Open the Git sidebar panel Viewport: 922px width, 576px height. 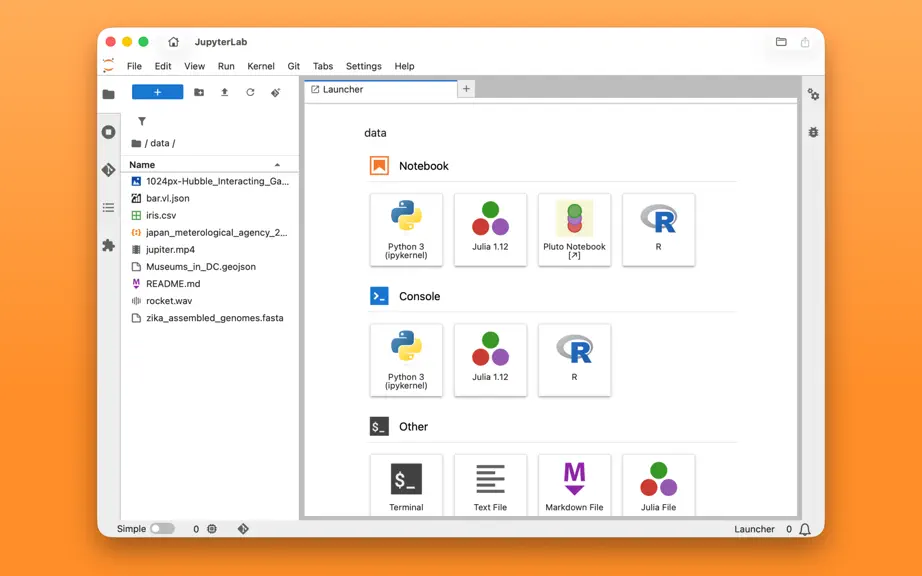109,170
